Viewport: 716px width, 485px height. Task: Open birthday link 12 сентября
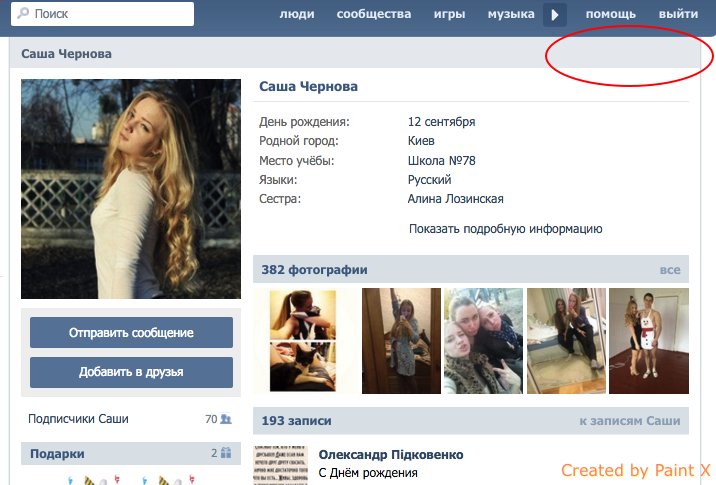[x=442, y=122]
